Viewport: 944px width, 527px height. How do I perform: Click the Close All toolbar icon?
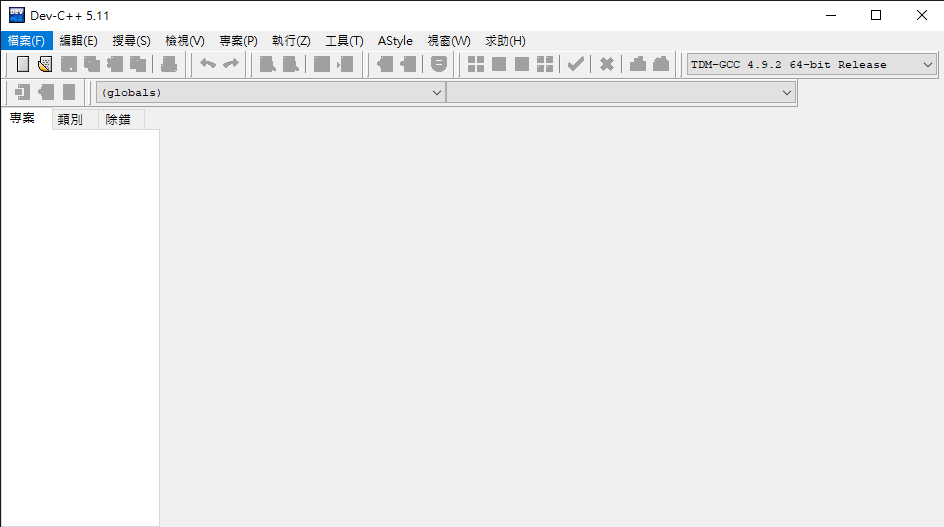pyautogui.click(x=138, y=64)
